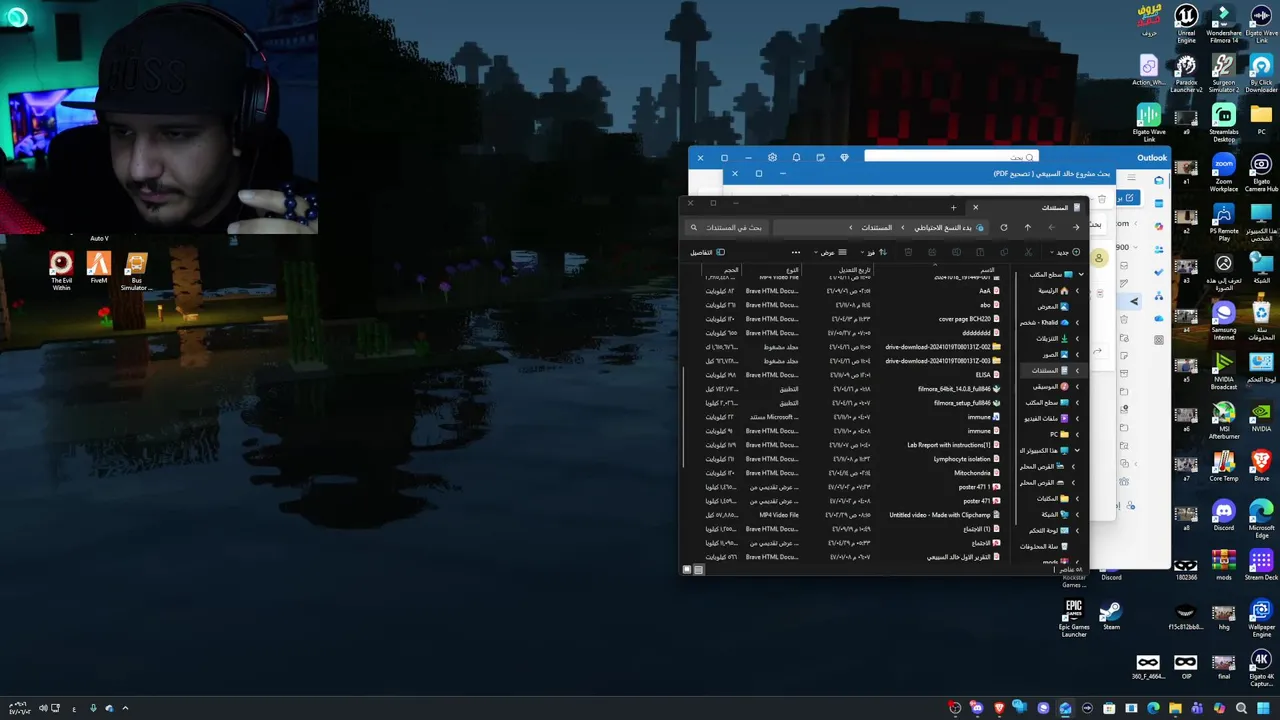Open Stream Deck desktop shortcut

(1261, 565)
